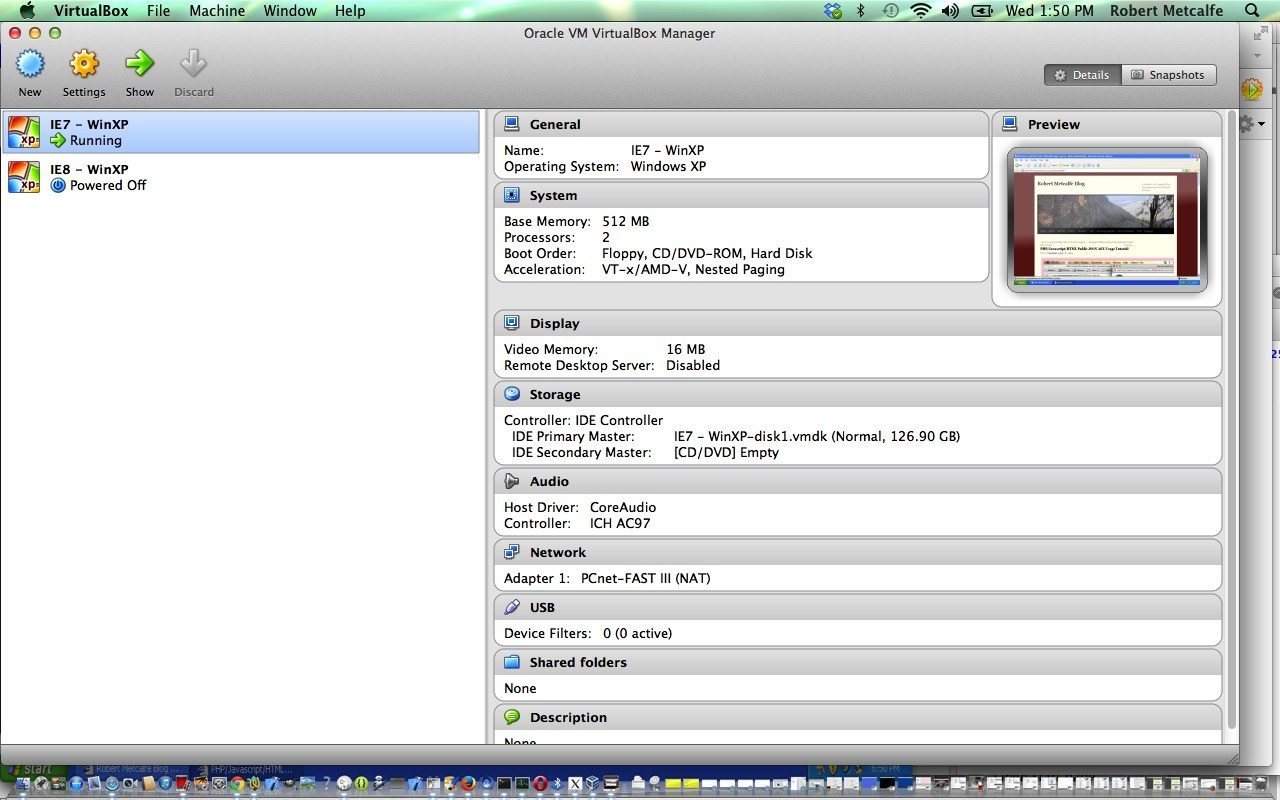Screen dimensions: 1280x800
Task: Click the Network section icon
Action: pyautogui.click(x=512, y=552)
